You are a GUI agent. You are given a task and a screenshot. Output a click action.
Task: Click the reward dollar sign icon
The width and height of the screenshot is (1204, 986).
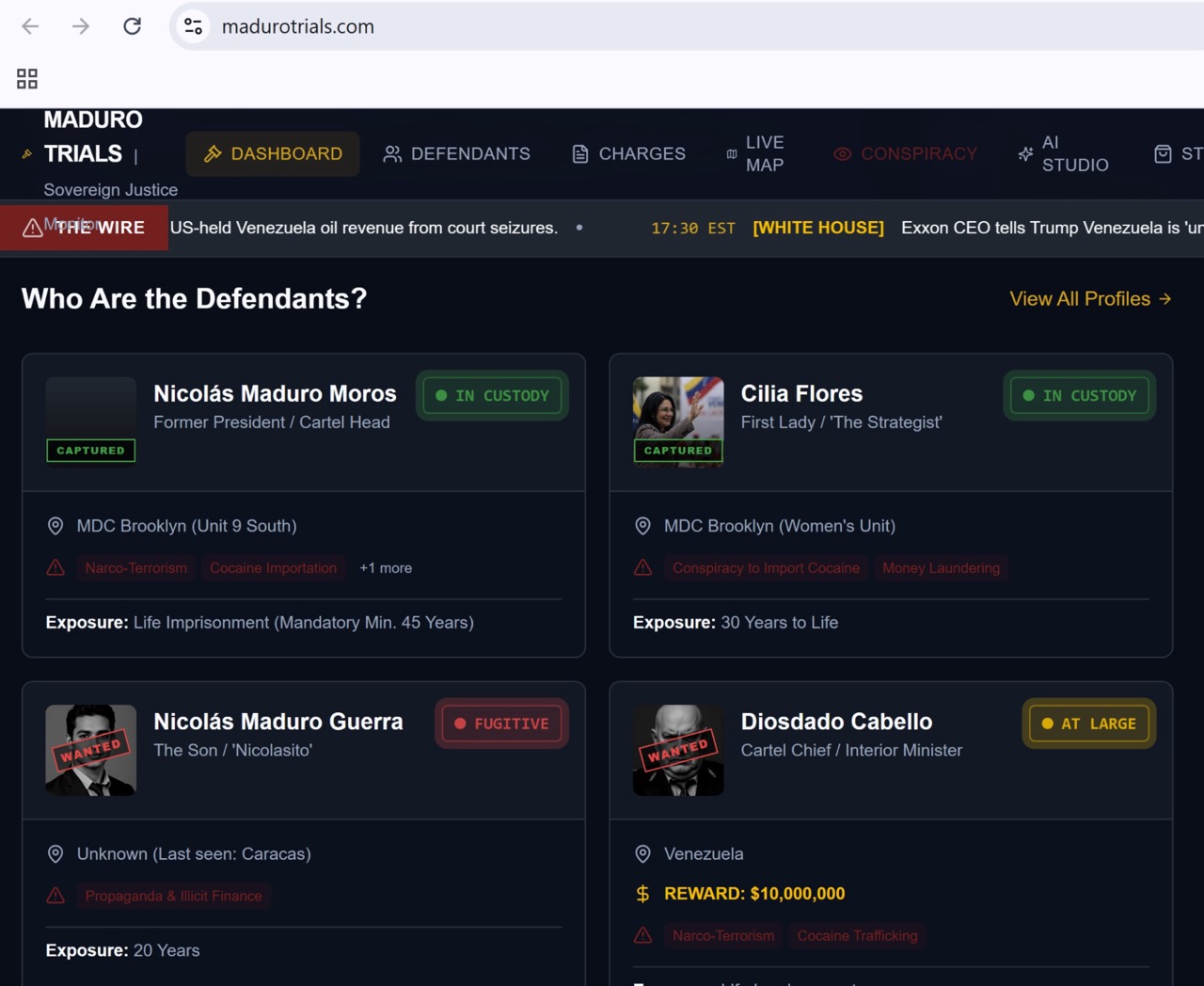point(642,894)
